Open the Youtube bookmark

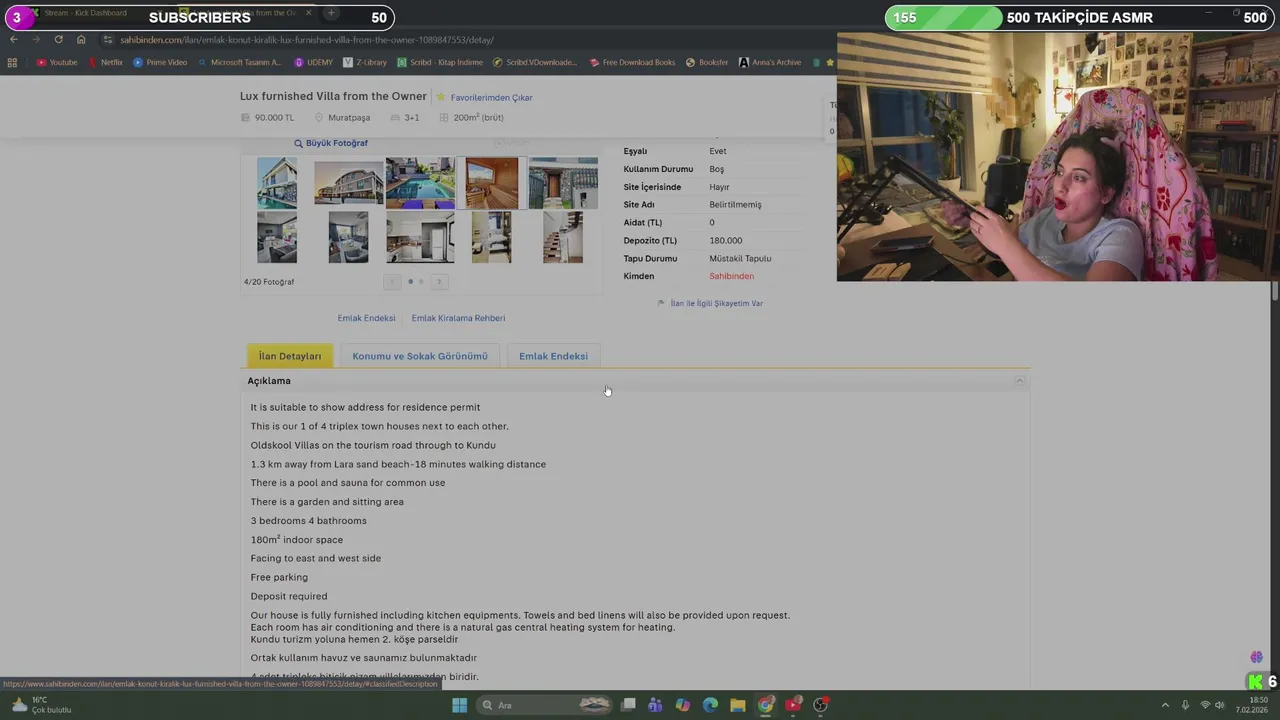coord(56,62)
